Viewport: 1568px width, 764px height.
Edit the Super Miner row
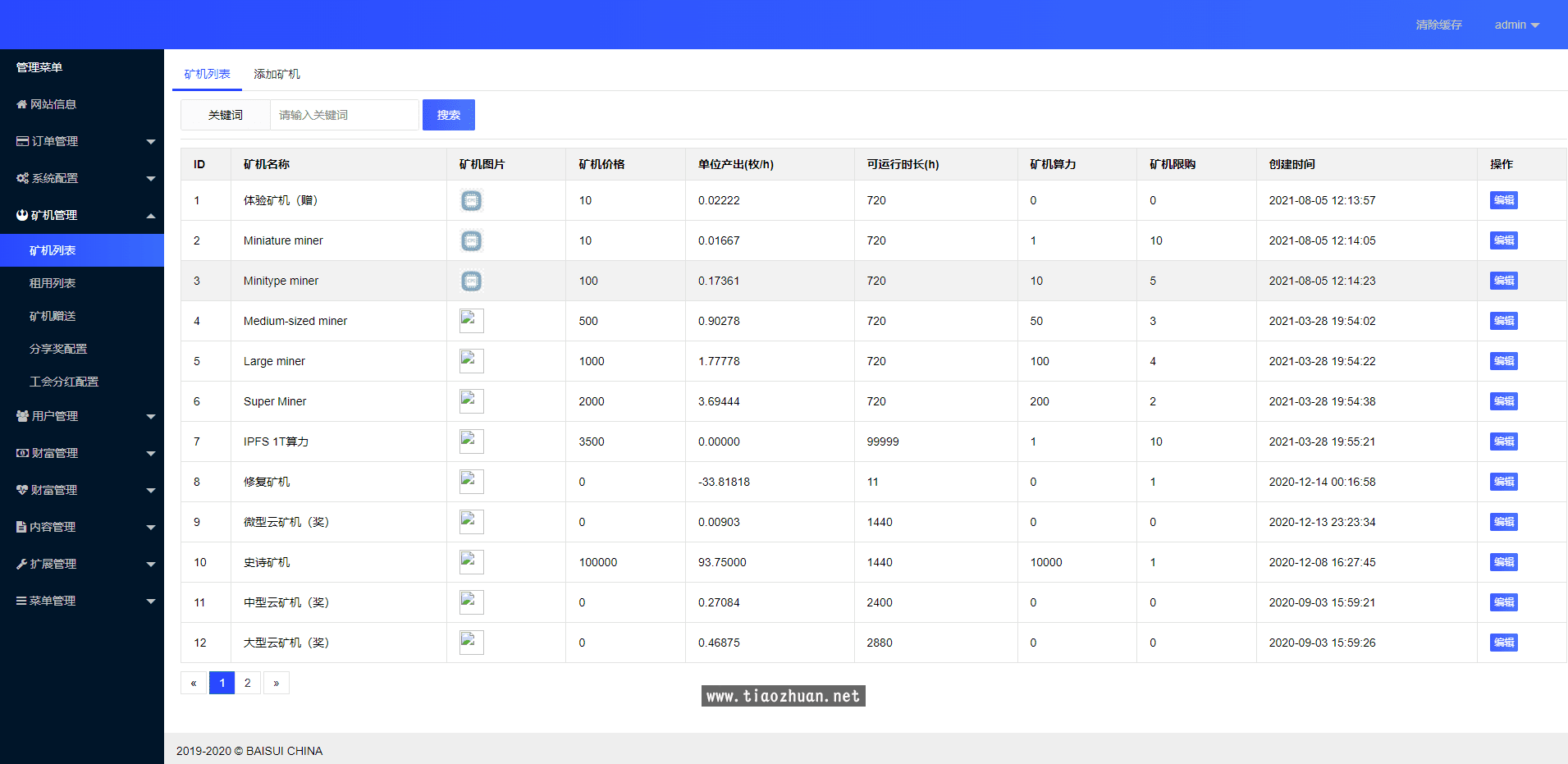[1503, 401]
